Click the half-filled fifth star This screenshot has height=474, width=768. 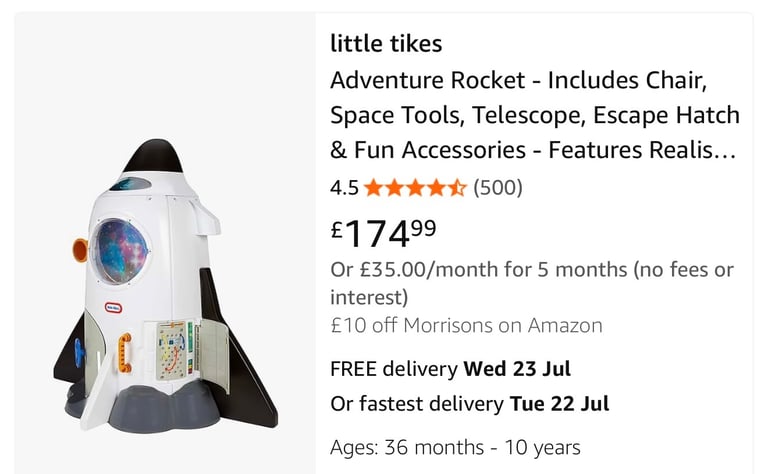point(457,188)
